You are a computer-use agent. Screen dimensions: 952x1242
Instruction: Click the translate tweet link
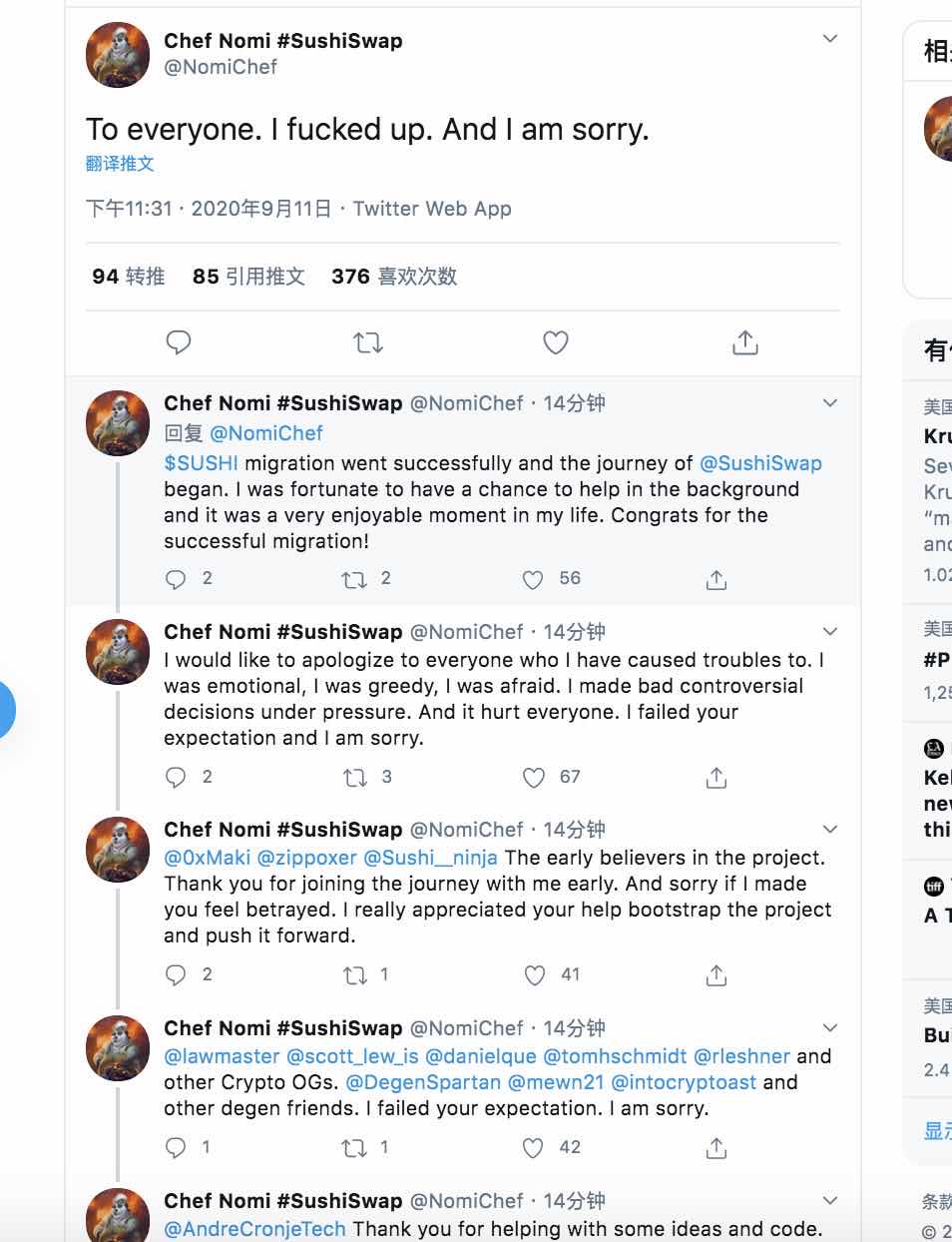pos(120,164)
